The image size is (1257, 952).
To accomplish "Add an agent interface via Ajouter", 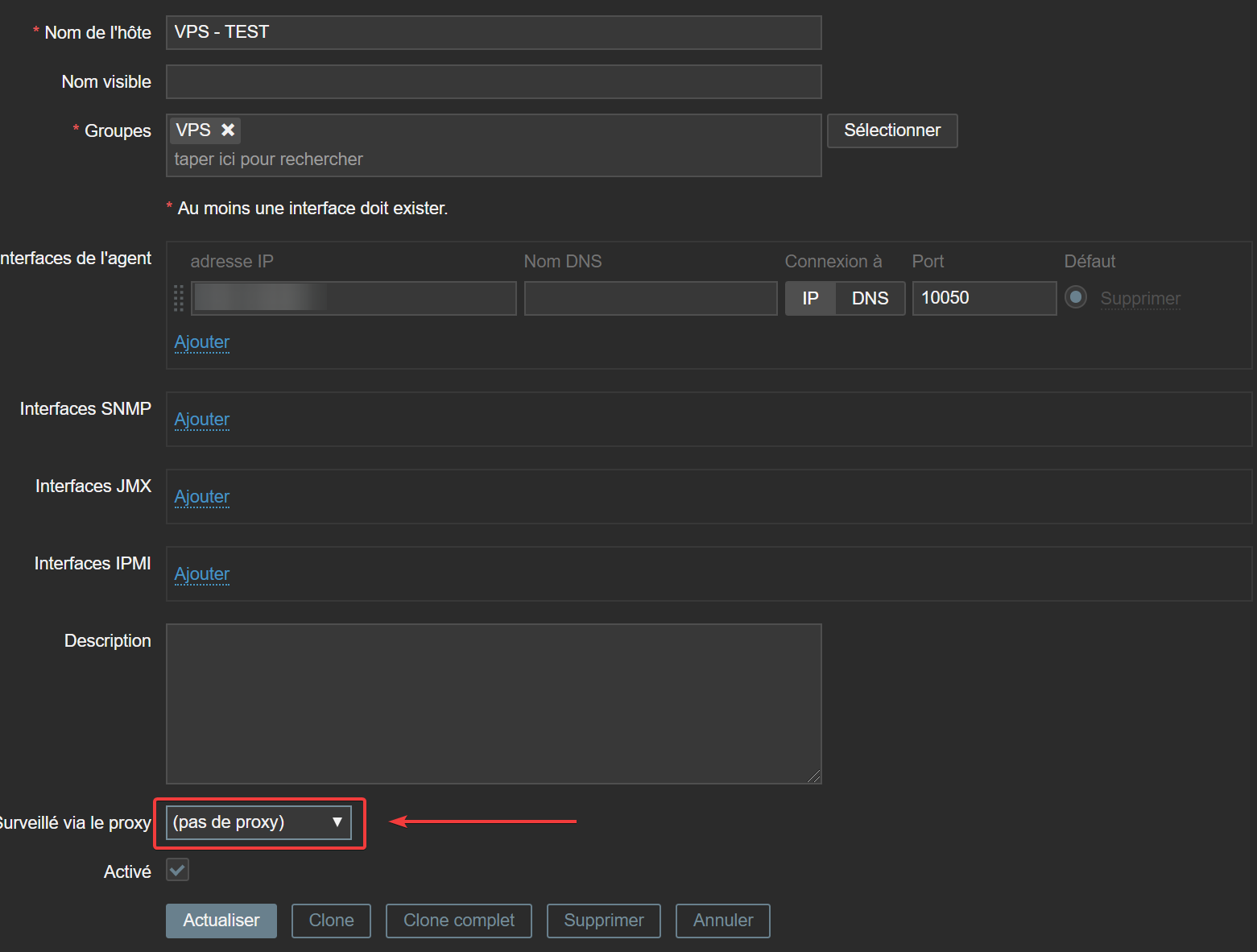I will pyautogui.click(x=202, y=342).
